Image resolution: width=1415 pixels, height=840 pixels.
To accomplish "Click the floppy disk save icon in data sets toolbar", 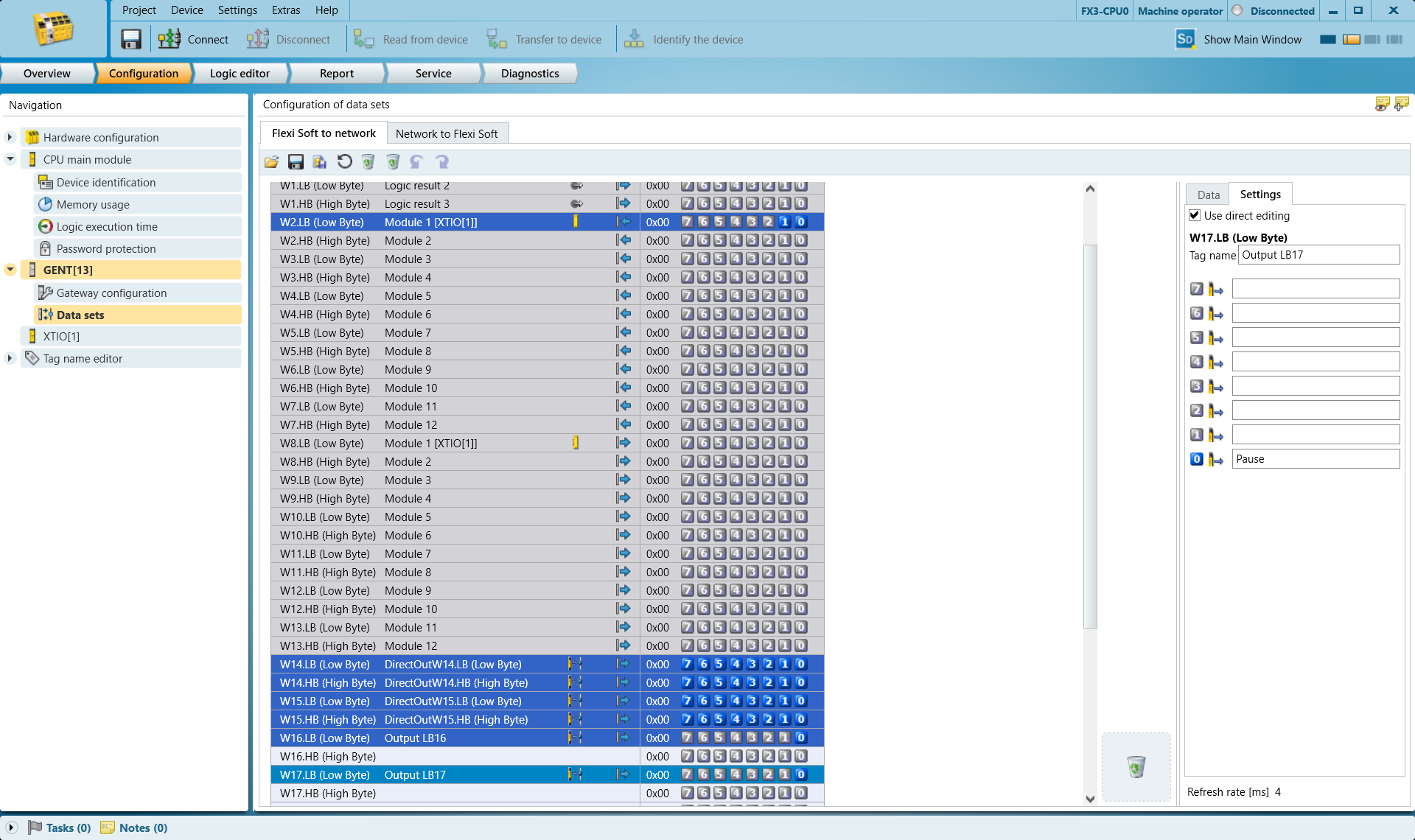I will click(296, 162).
